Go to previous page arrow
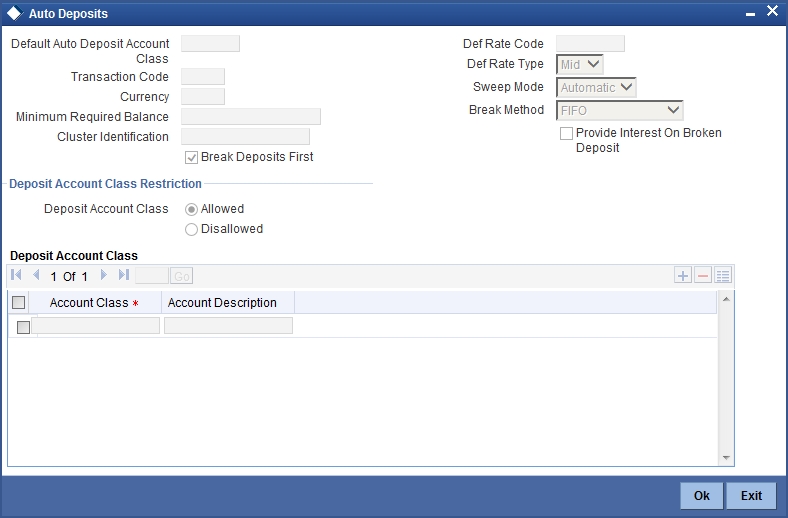Viewport: 788px width, 518px height. (x=36, y=275)
